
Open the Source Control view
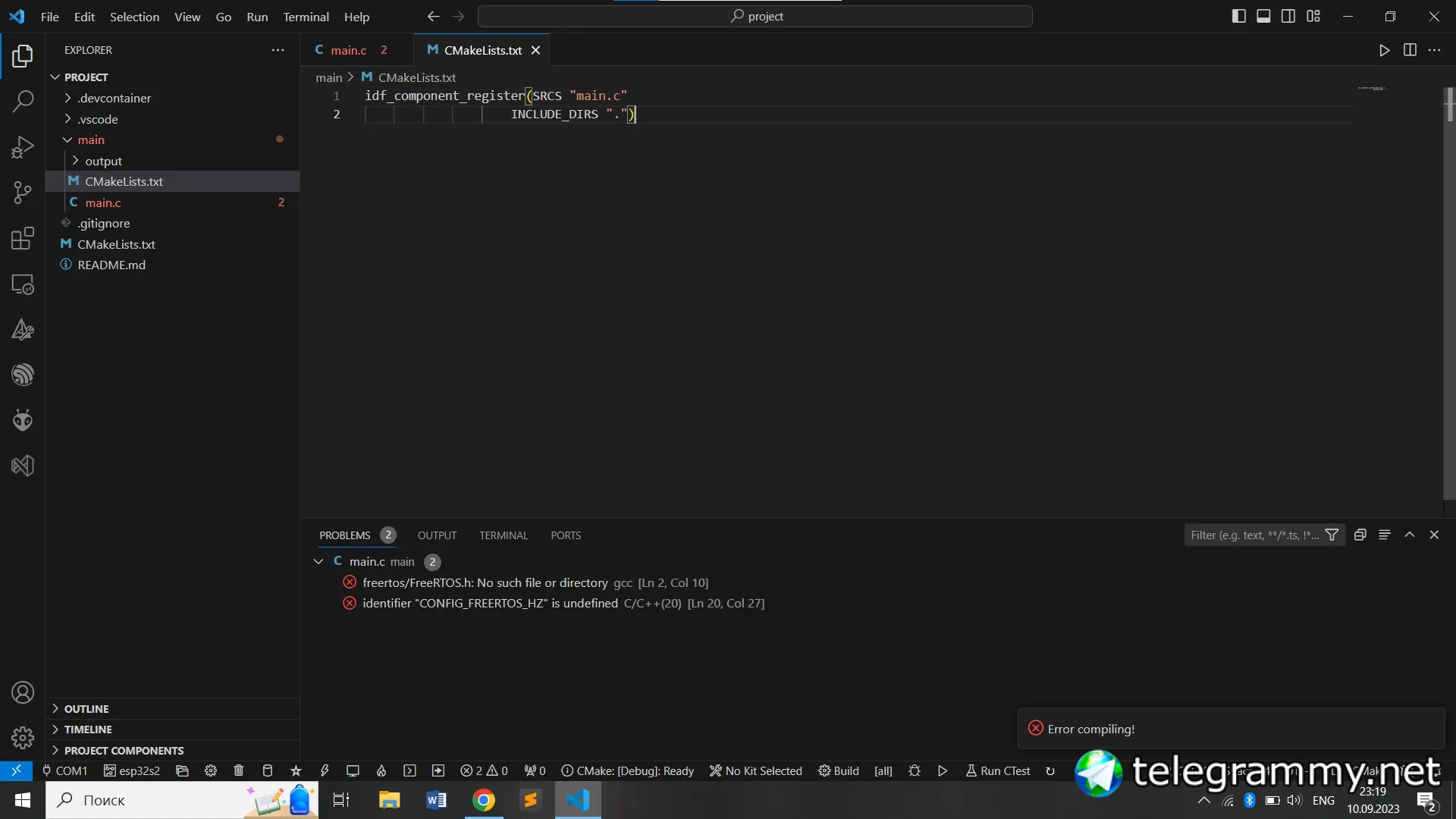(23, 192)
